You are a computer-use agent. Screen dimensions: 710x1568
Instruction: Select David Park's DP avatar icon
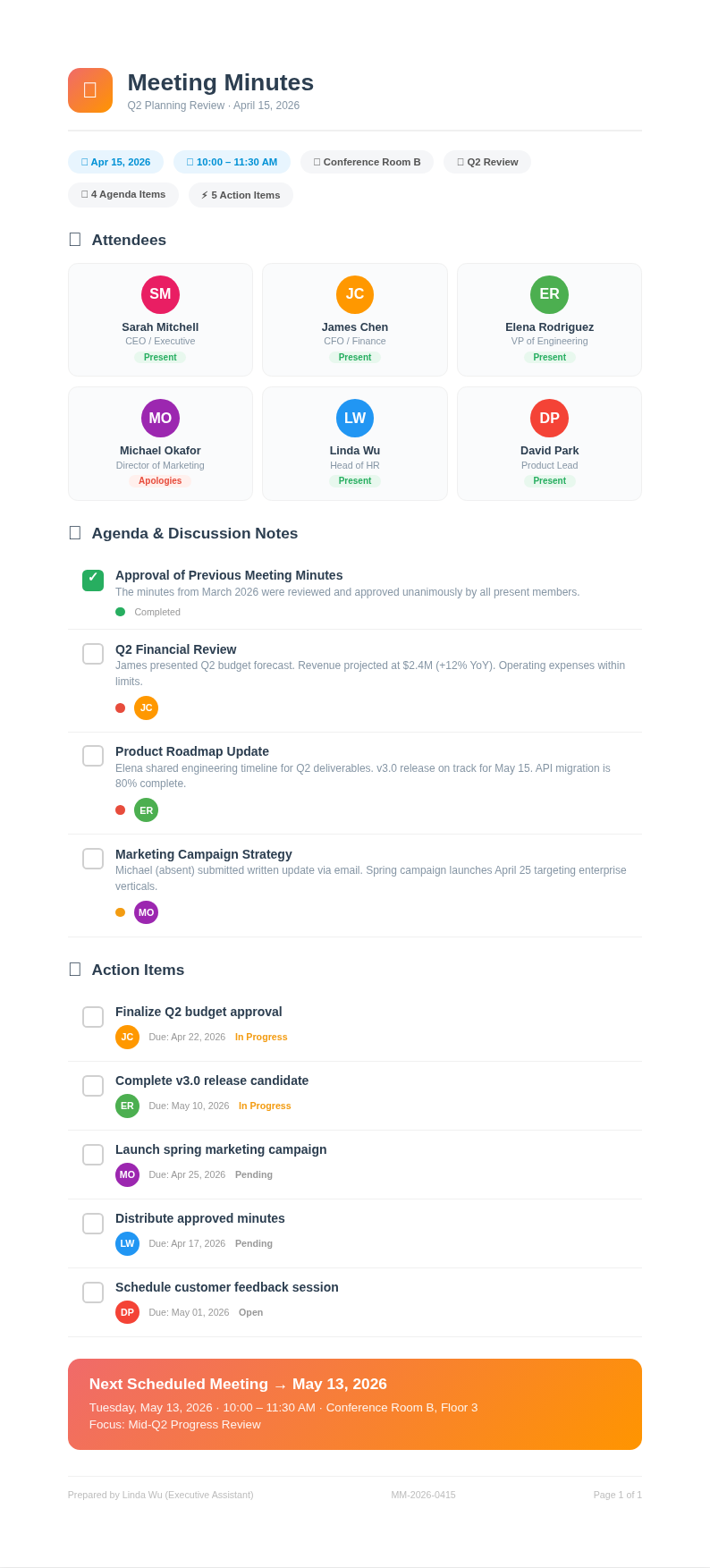548,418
